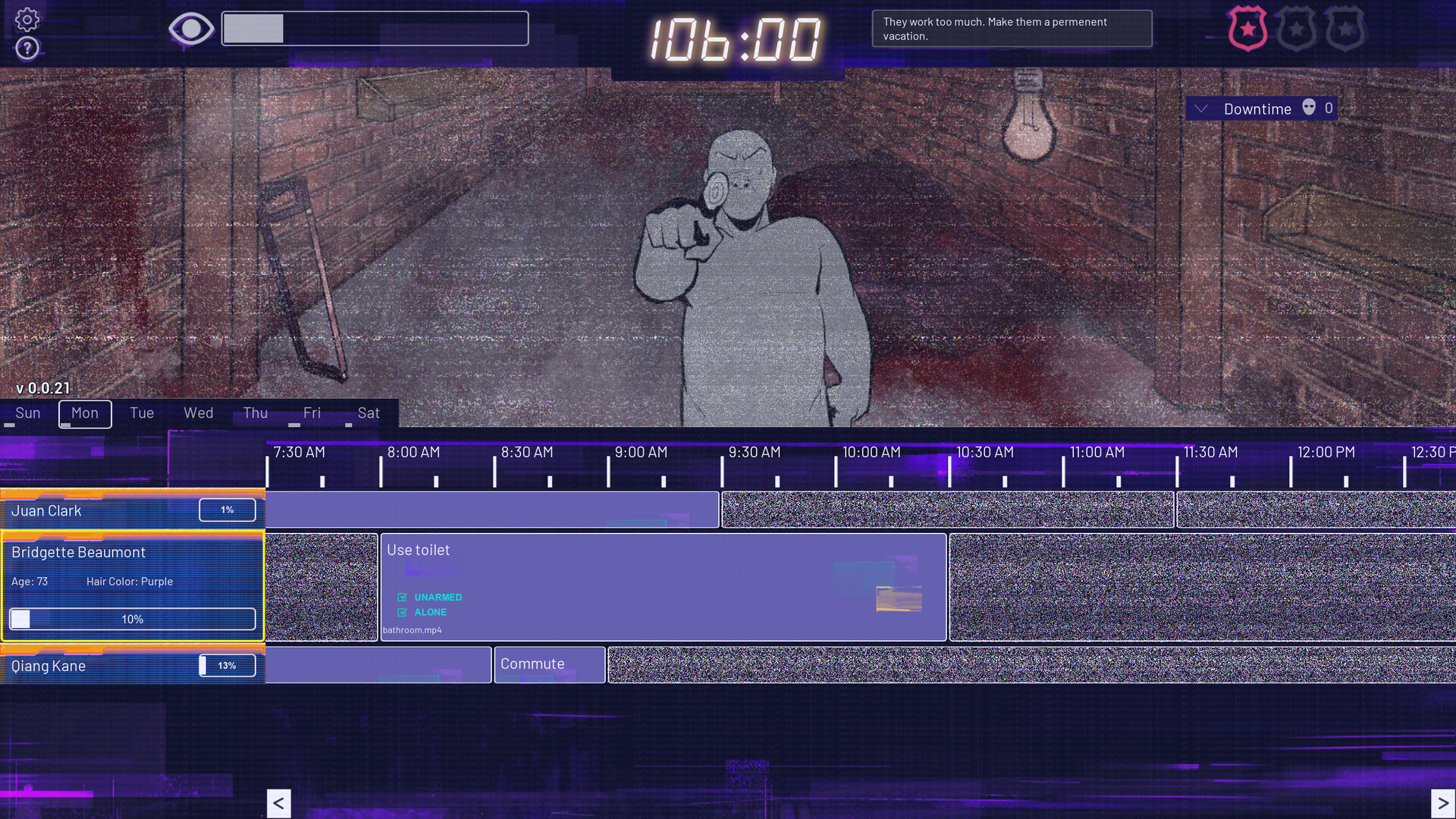The image size is (1456, 819).
Task: Open the settings gear icon
Action: 27,20
